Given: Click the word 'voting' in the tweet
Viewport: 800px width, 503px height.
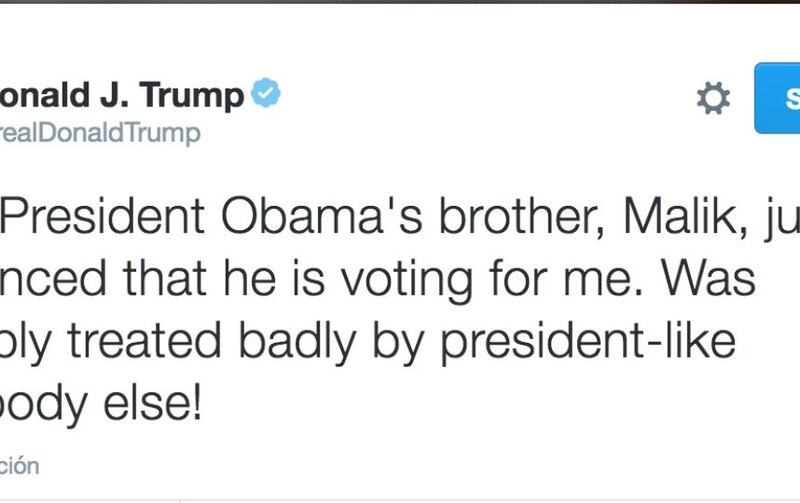Looking at the screenshot, I should 407,280.
